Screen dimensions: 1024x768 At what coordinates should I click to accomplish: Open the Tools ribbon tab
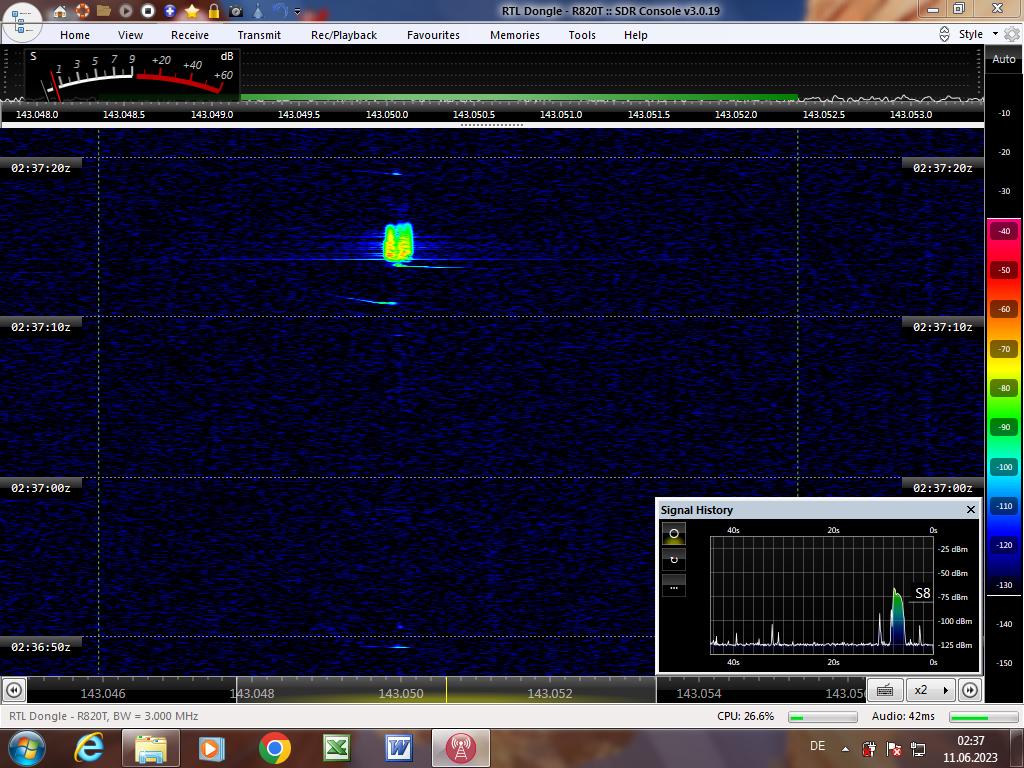pyautogui.click(x=582, y=35)
